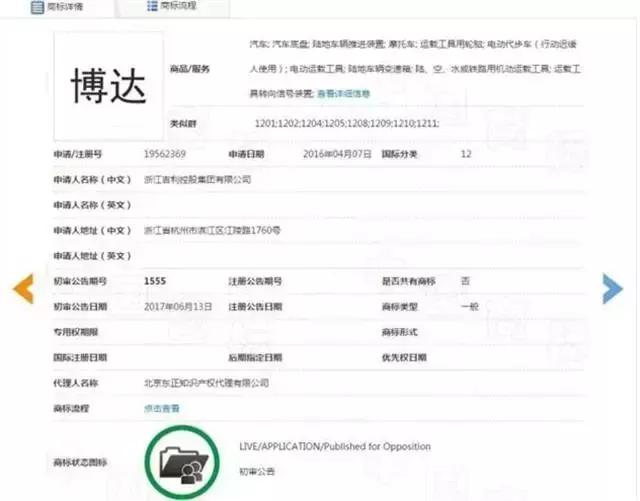Select shared trademark value 否
This screenshot has height=501, width=640.
point(465,281)
